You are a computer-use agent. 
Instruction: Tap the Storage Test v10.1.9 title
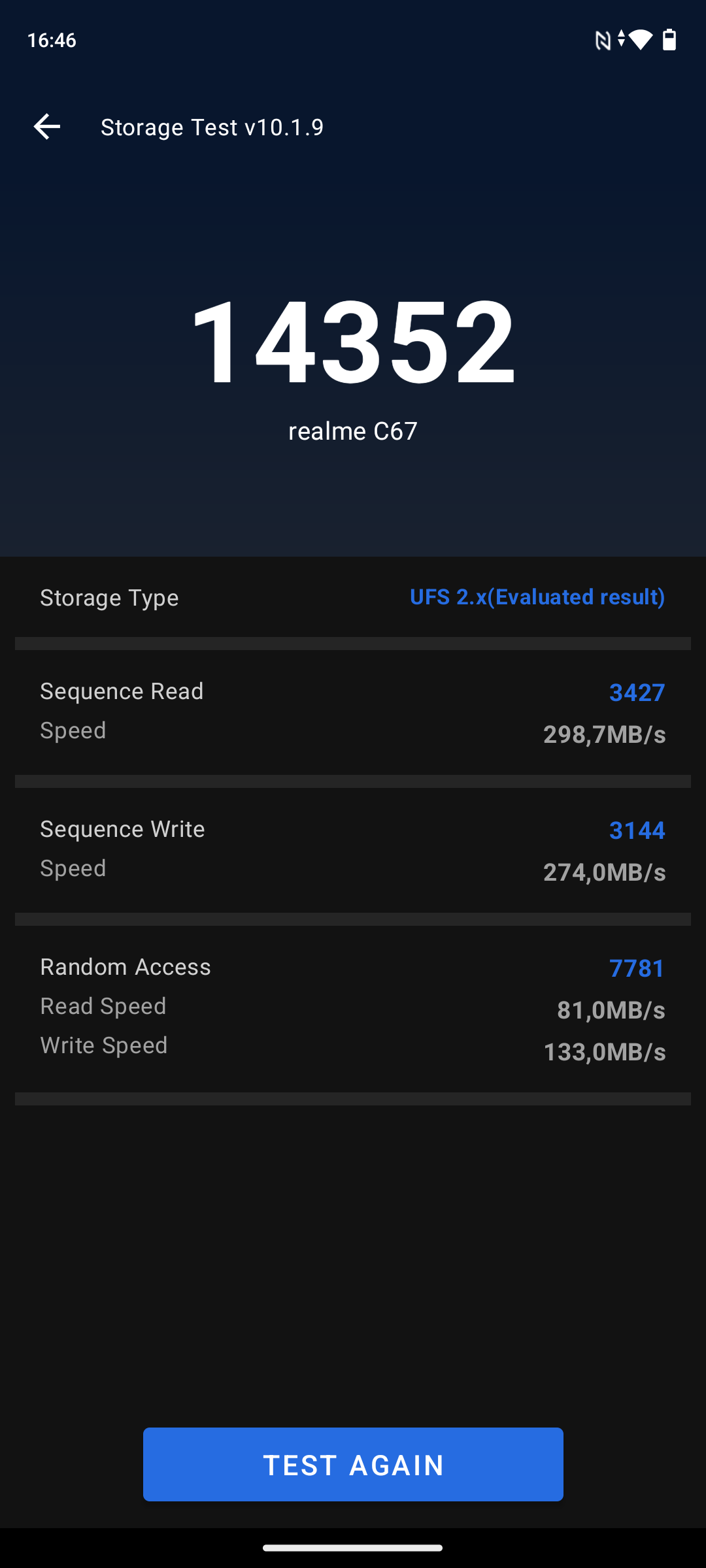[x=212, y=127]
